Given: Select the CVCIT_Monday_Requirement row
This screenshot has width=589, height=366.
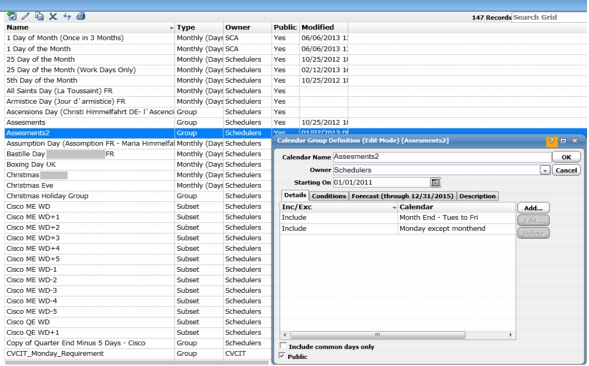Looking at the screenshot, I should 138,354.
